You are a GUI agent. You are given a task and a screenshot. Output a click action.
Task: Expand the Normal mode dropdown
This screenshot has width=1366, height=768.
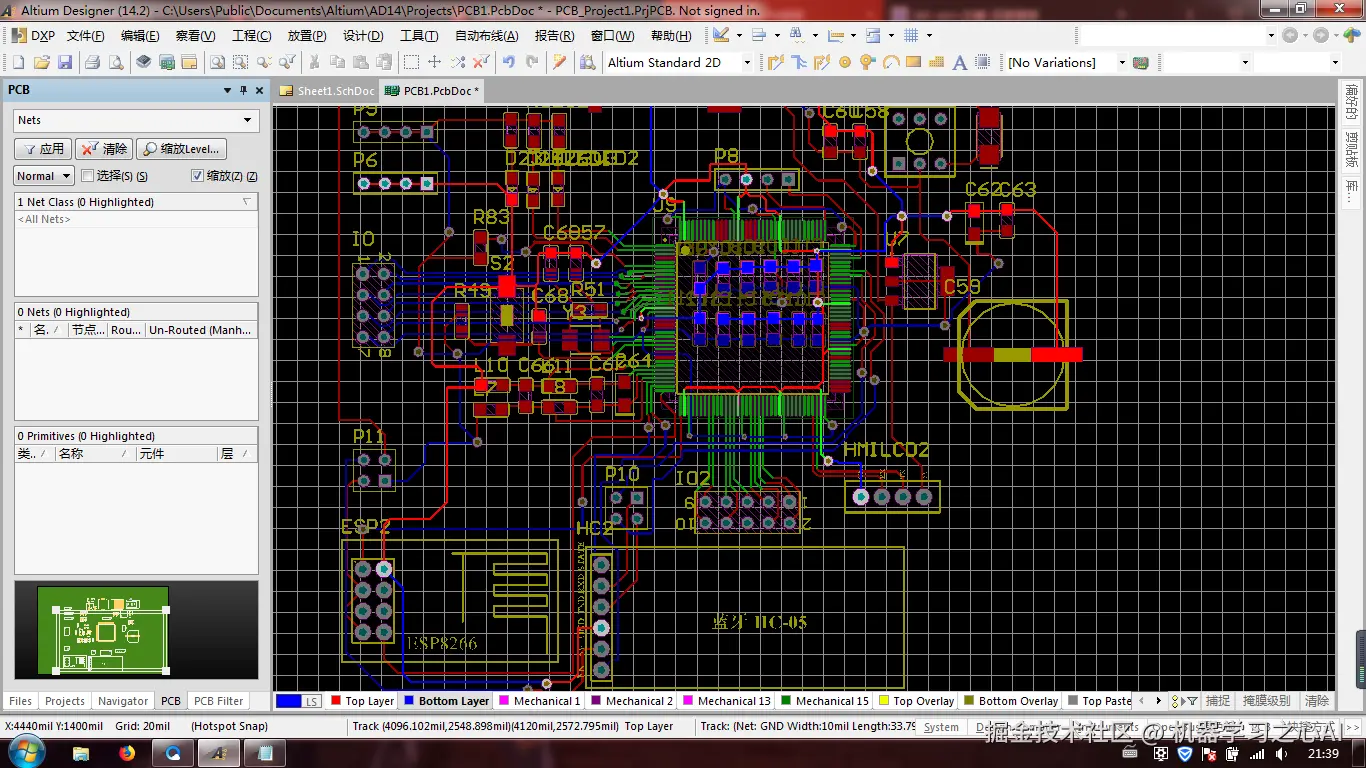click(44, 176)
